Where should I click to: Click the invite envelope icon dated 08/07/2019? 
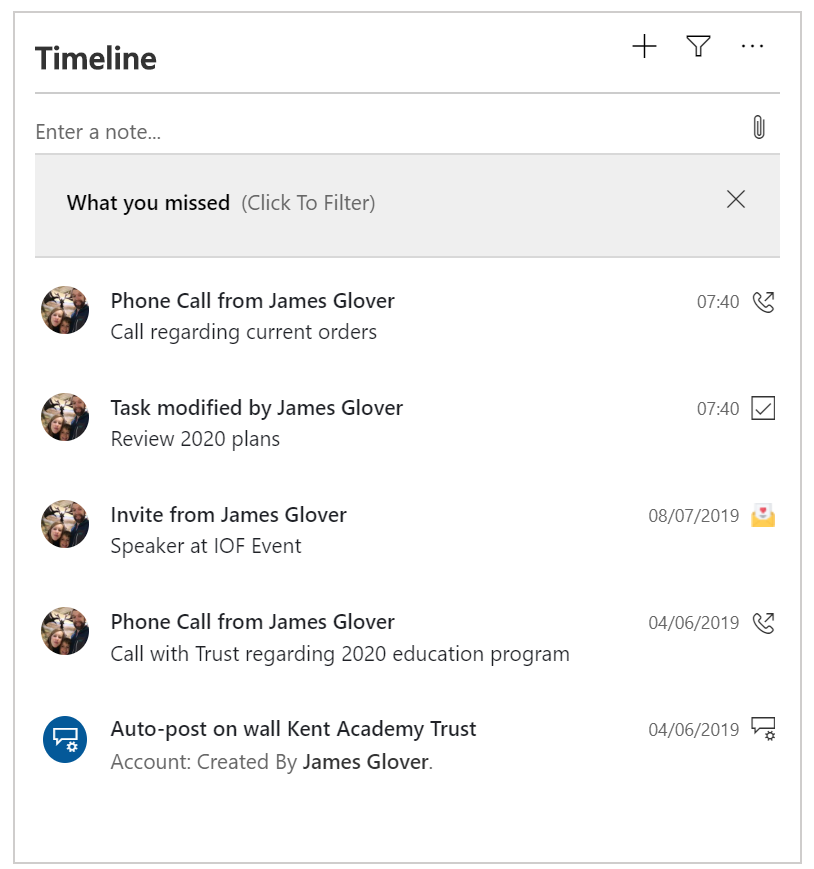[763, 515]
